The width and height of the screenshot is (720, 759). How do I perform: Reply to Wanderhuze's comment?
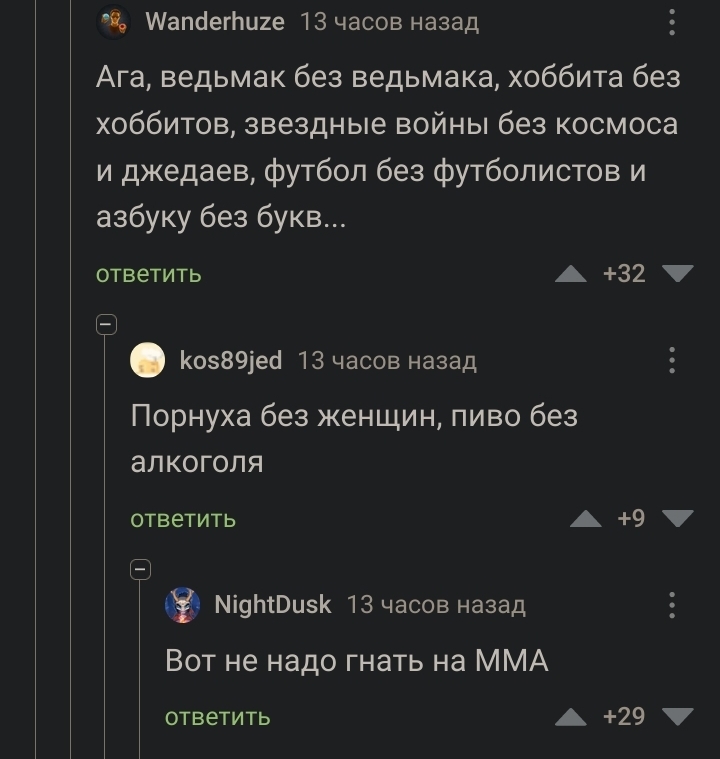(148, 274)
